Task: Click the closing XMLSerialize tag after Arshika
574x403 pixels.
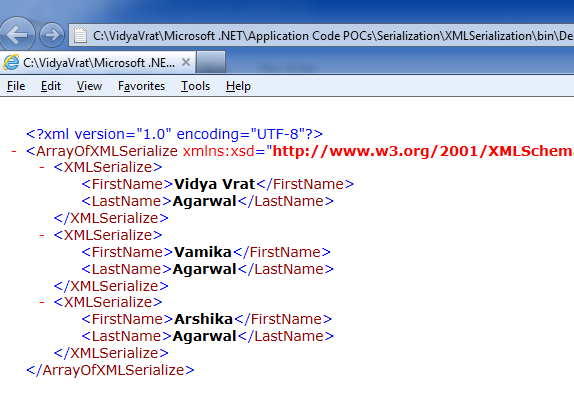Action: (x=111, y=353)
